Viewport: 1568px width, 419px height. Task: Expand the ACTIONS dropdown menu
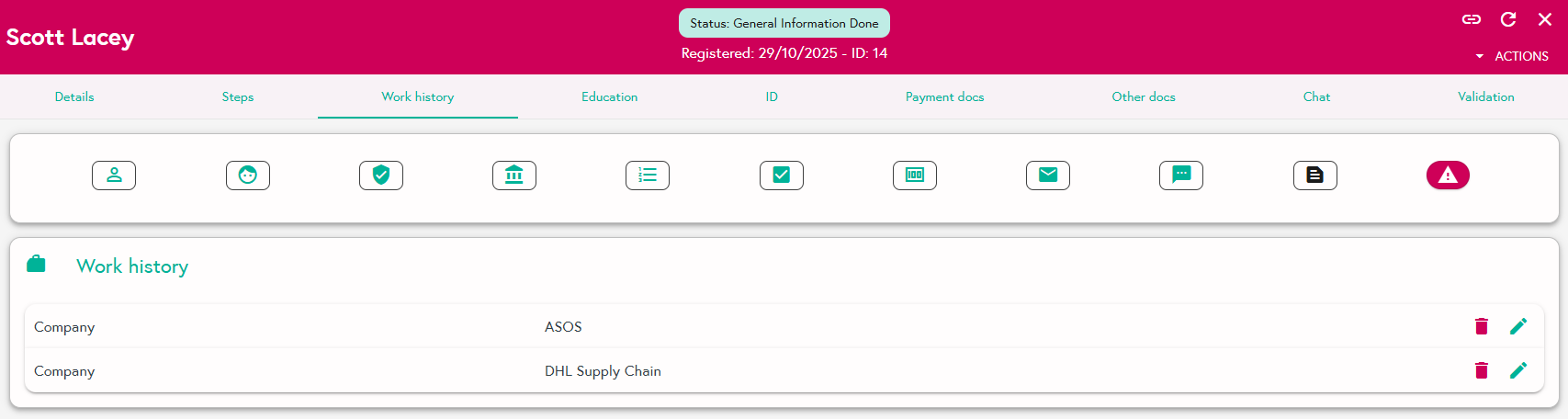point(1512,56)
